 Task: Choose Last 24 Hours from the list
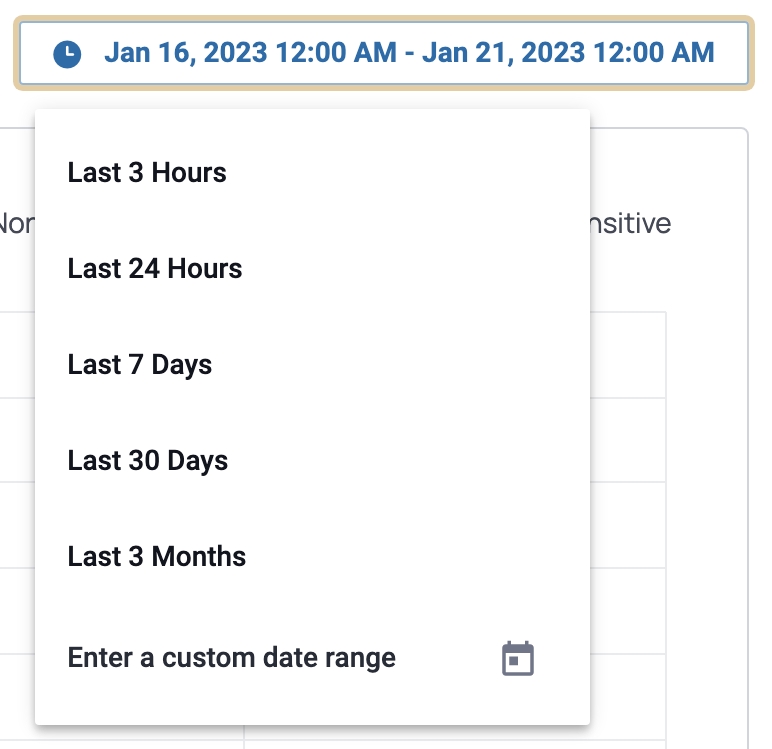click(155, 269)
